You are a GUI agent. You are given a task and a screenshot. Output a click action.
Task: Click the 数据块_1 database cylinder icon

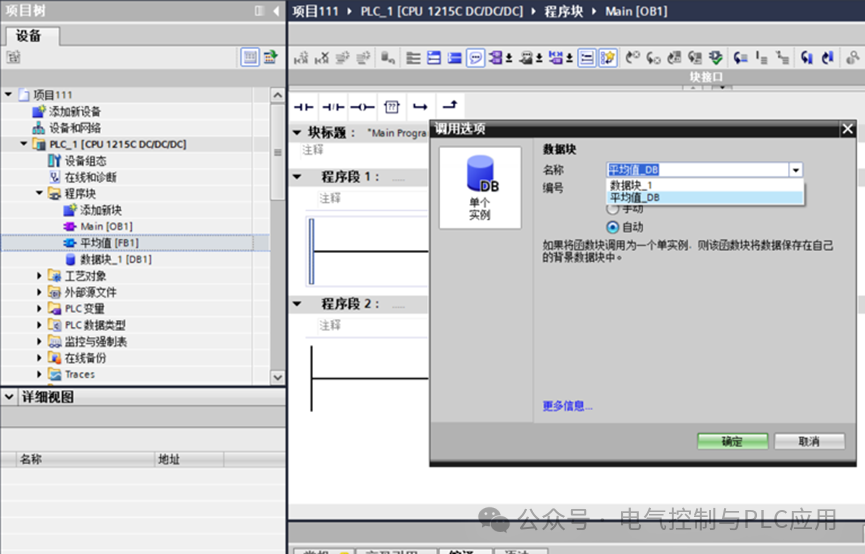pos(70,259)
